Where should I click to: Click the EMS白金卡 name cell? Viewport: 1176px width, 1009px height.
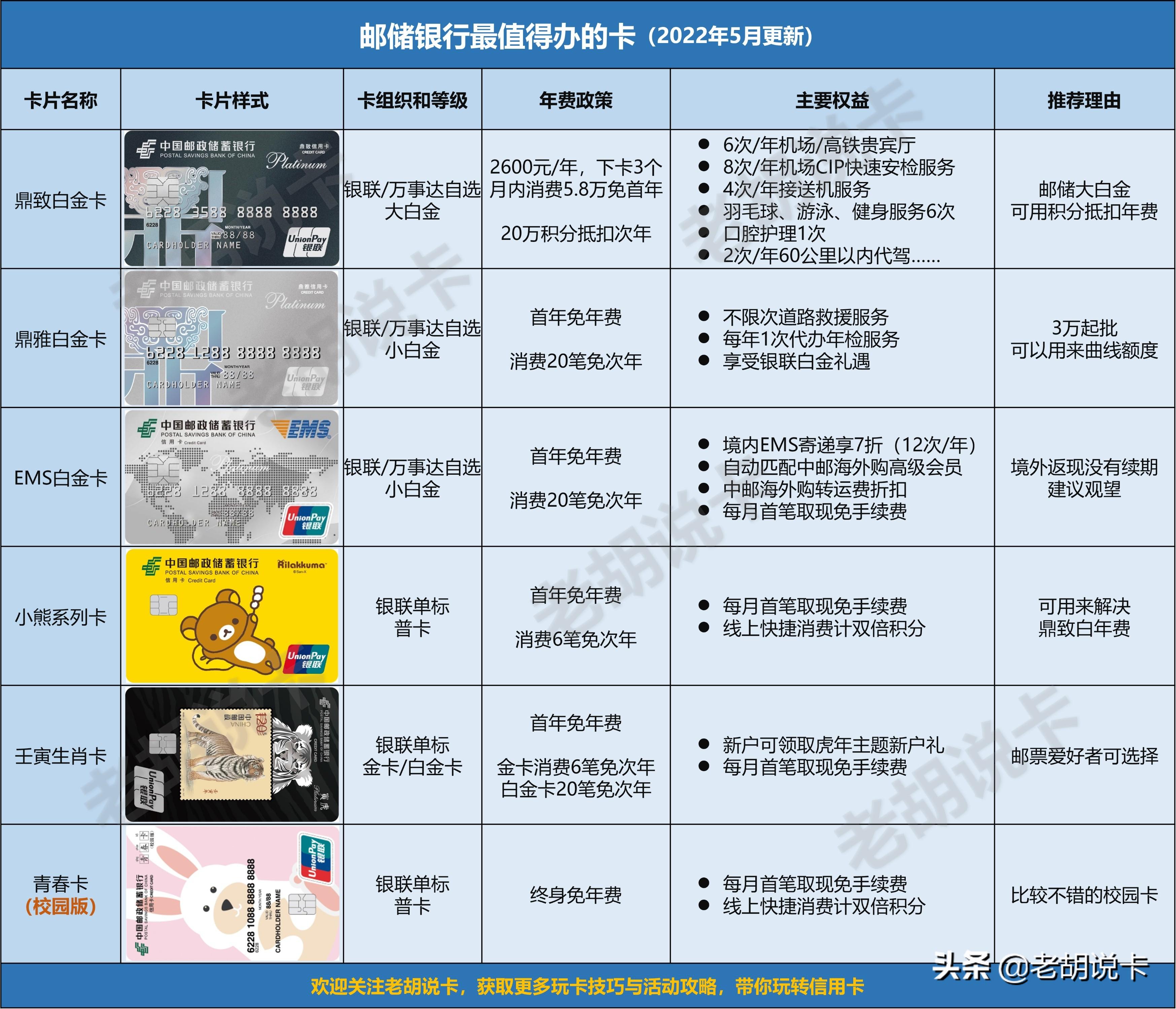(x=61, y=478)
